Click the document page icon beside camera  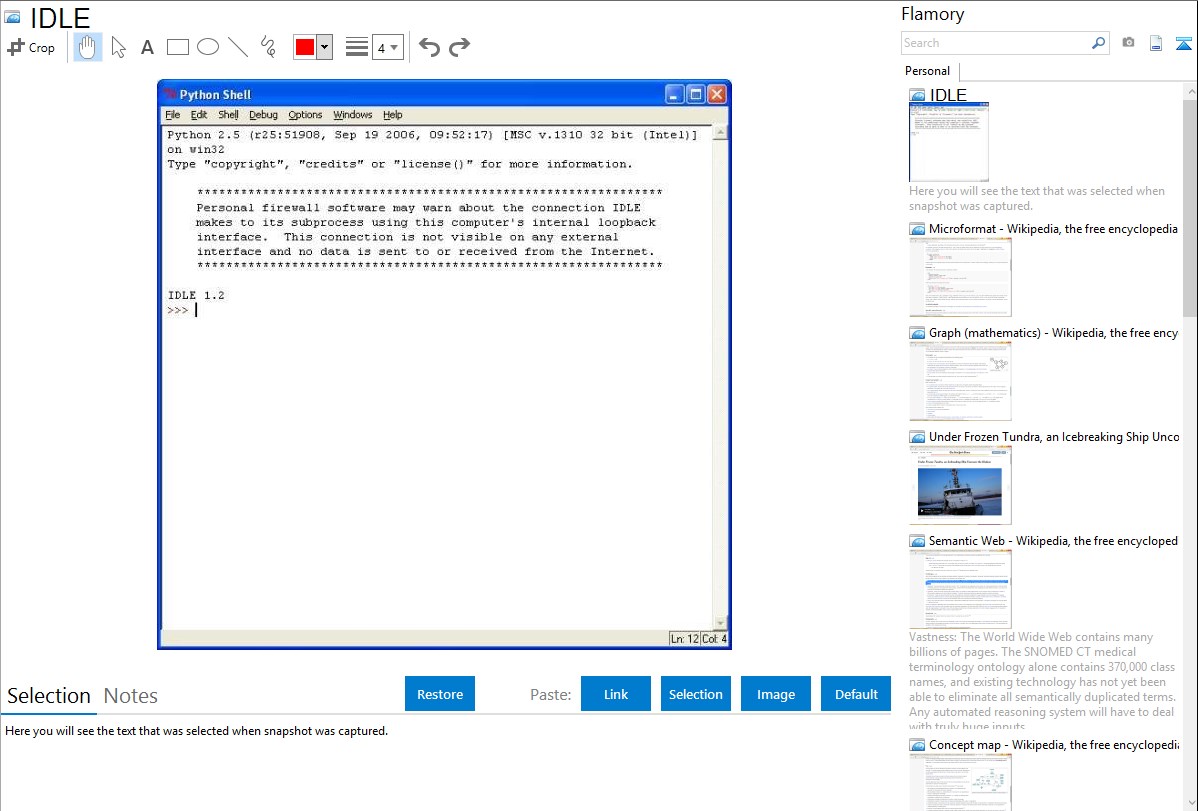(x=1156, y=43)
